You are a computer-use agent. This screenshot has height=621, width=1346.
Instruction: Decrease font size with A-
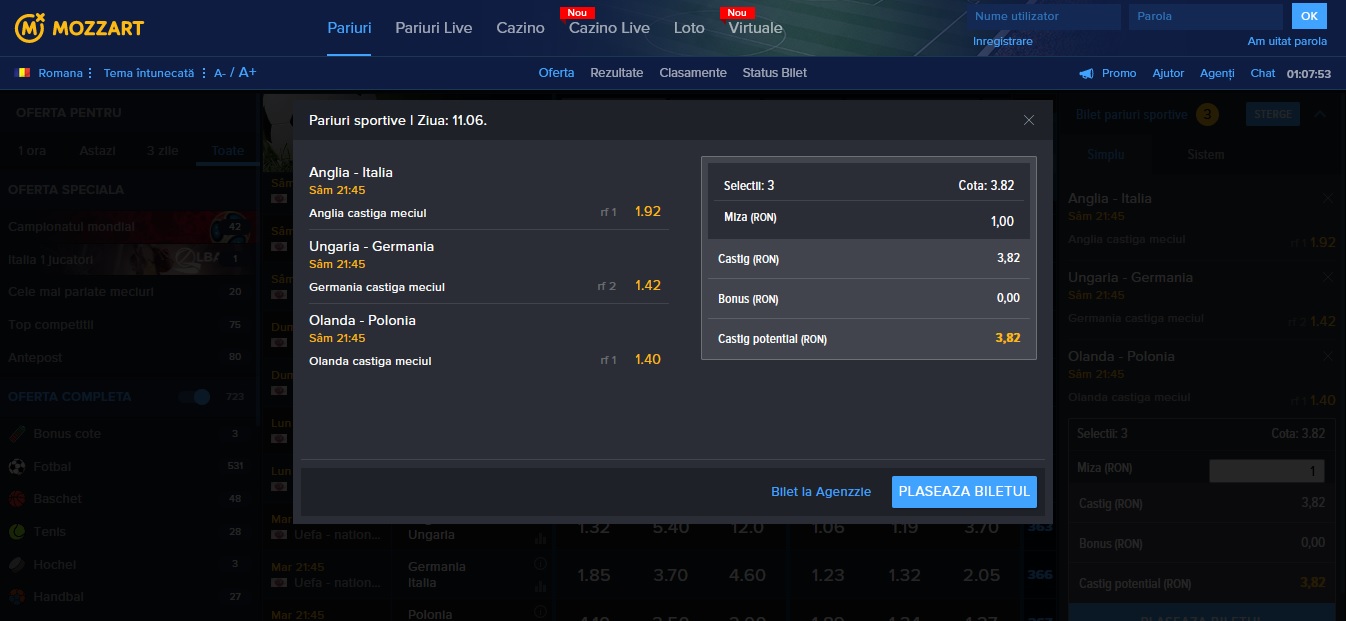click(x=219, y=73)
